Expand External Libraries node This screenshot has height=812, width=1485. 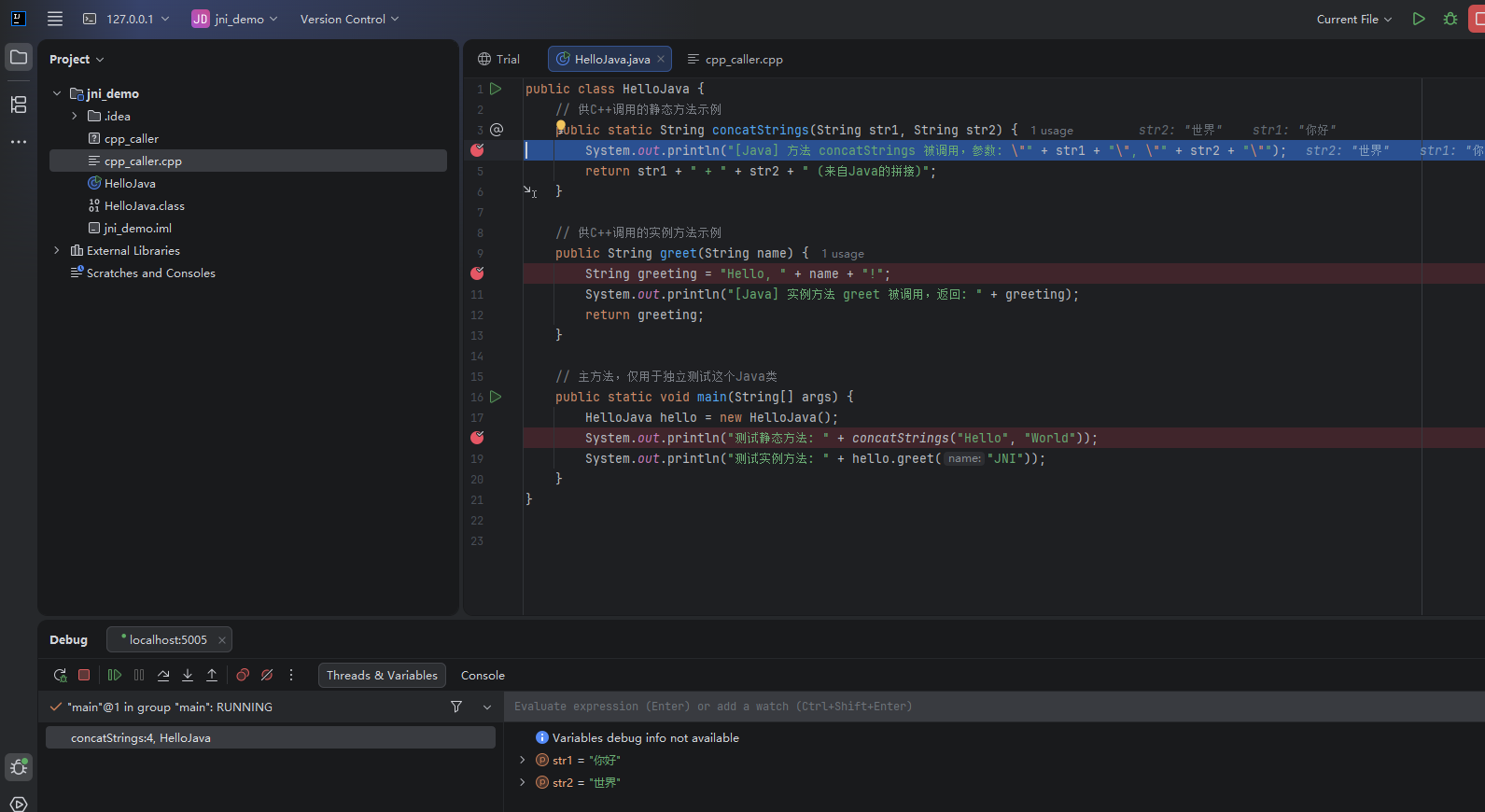[x=57, y=250]
